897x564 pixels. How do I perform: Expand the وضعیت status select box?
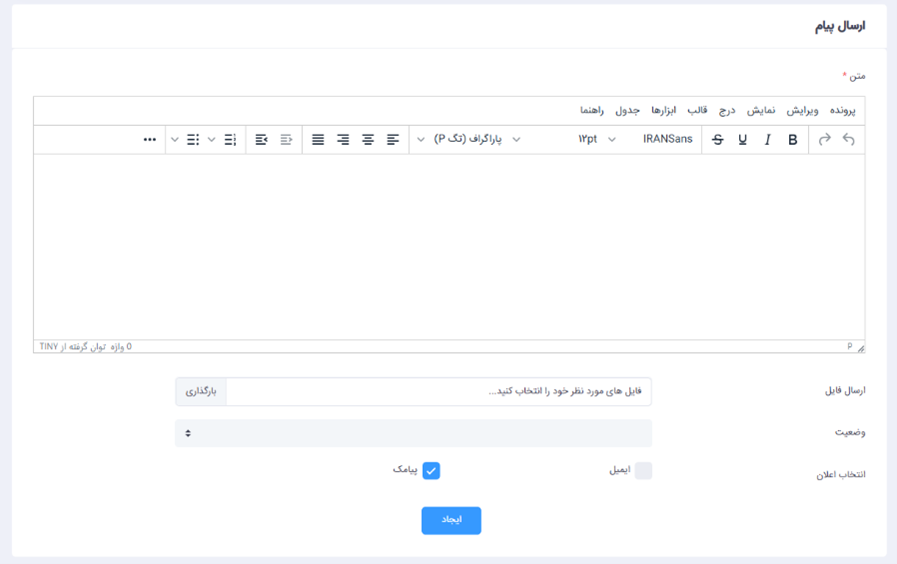click(x=413, y=433)
